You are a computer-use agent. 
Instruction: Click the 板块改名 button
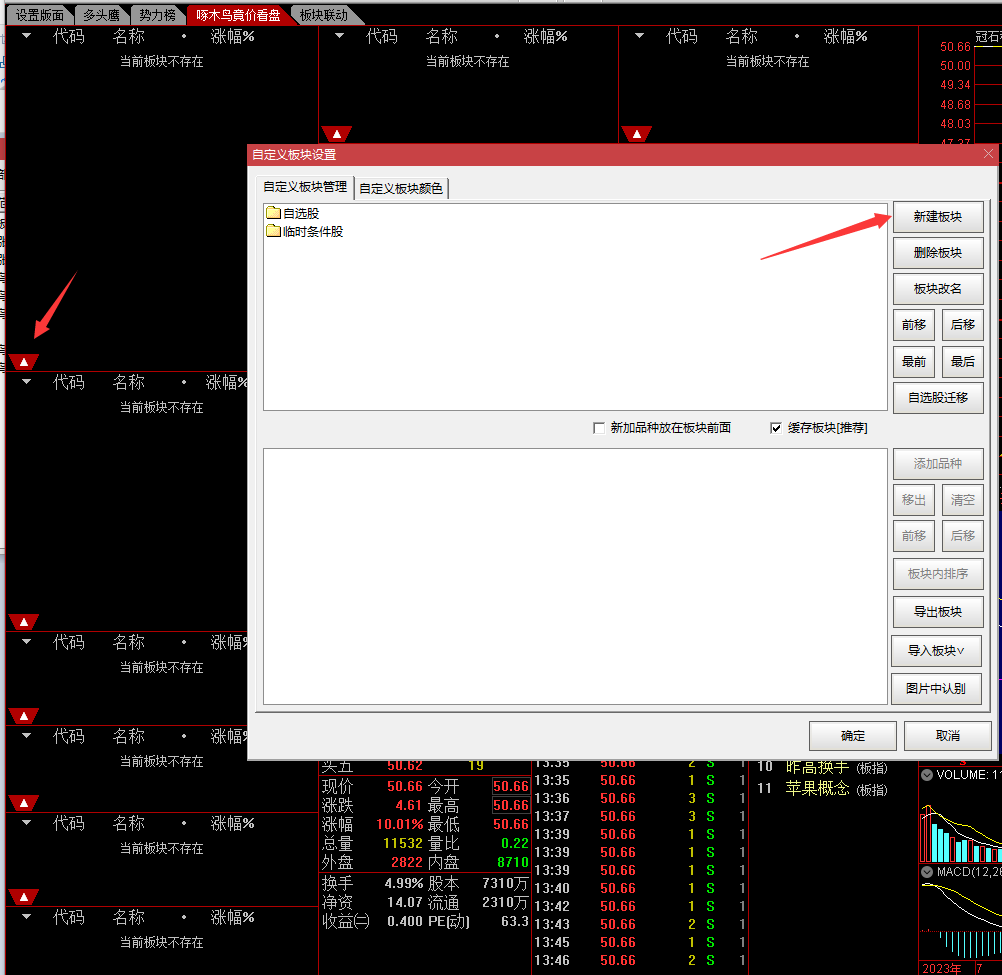point(937,289)
